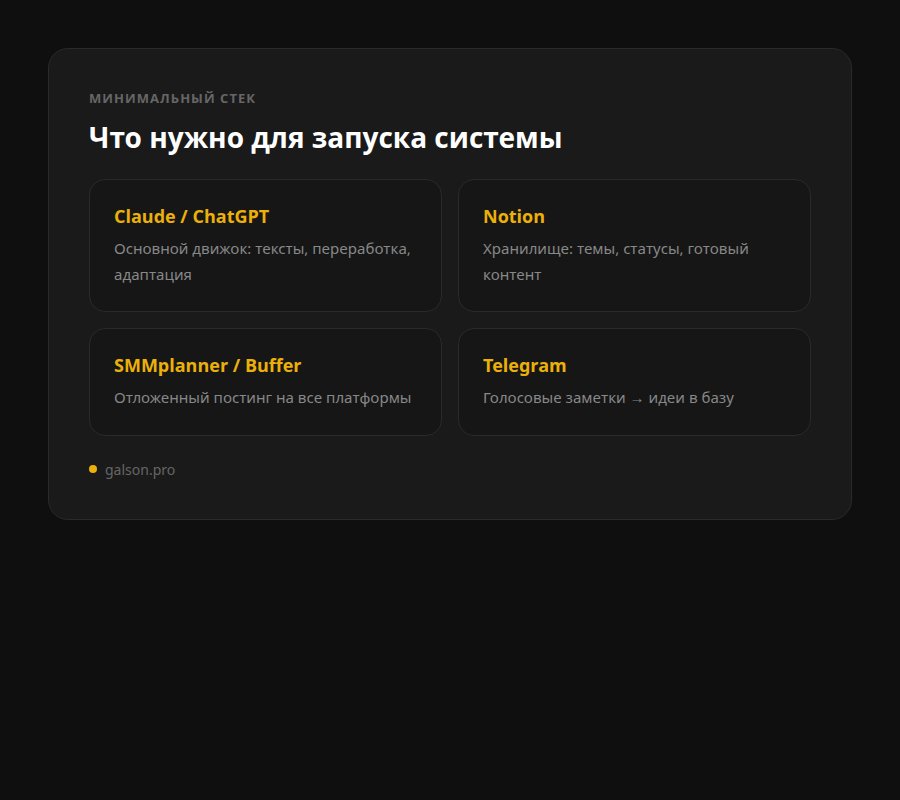Image resolution: width=900 pixels, height=800 pixels.
Task: Click description 'Основной движок: тексты, переработка, адаптация'
Action: [x=262, y=262]
